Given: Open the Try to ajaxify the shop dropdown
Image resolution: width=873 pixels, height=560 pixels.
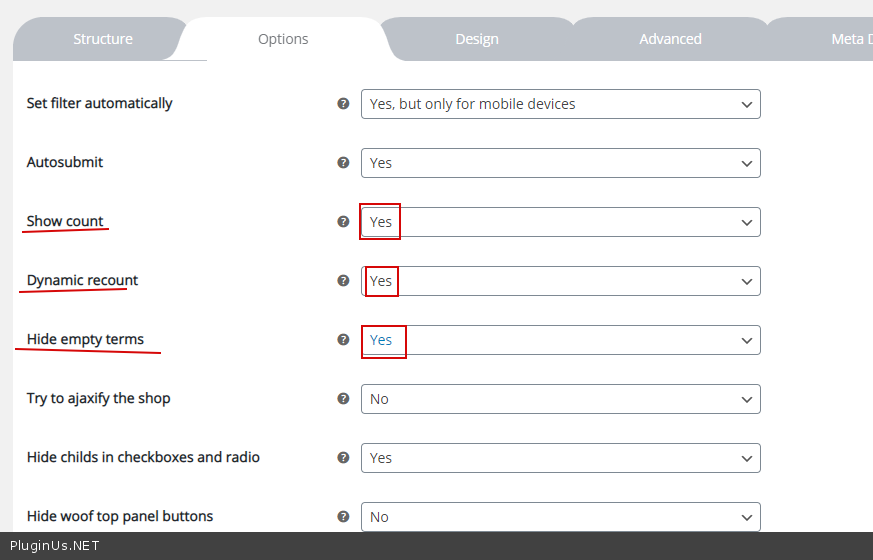Looking at the screenshot, I should pos(560,399).
